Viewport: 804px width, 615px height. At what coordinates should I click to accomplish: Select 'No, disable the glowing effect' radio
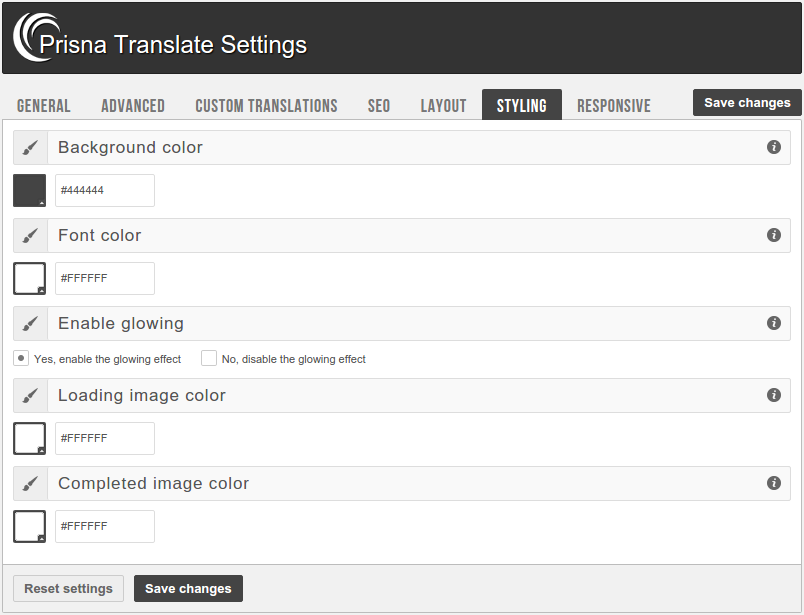[x=209, y=359]
